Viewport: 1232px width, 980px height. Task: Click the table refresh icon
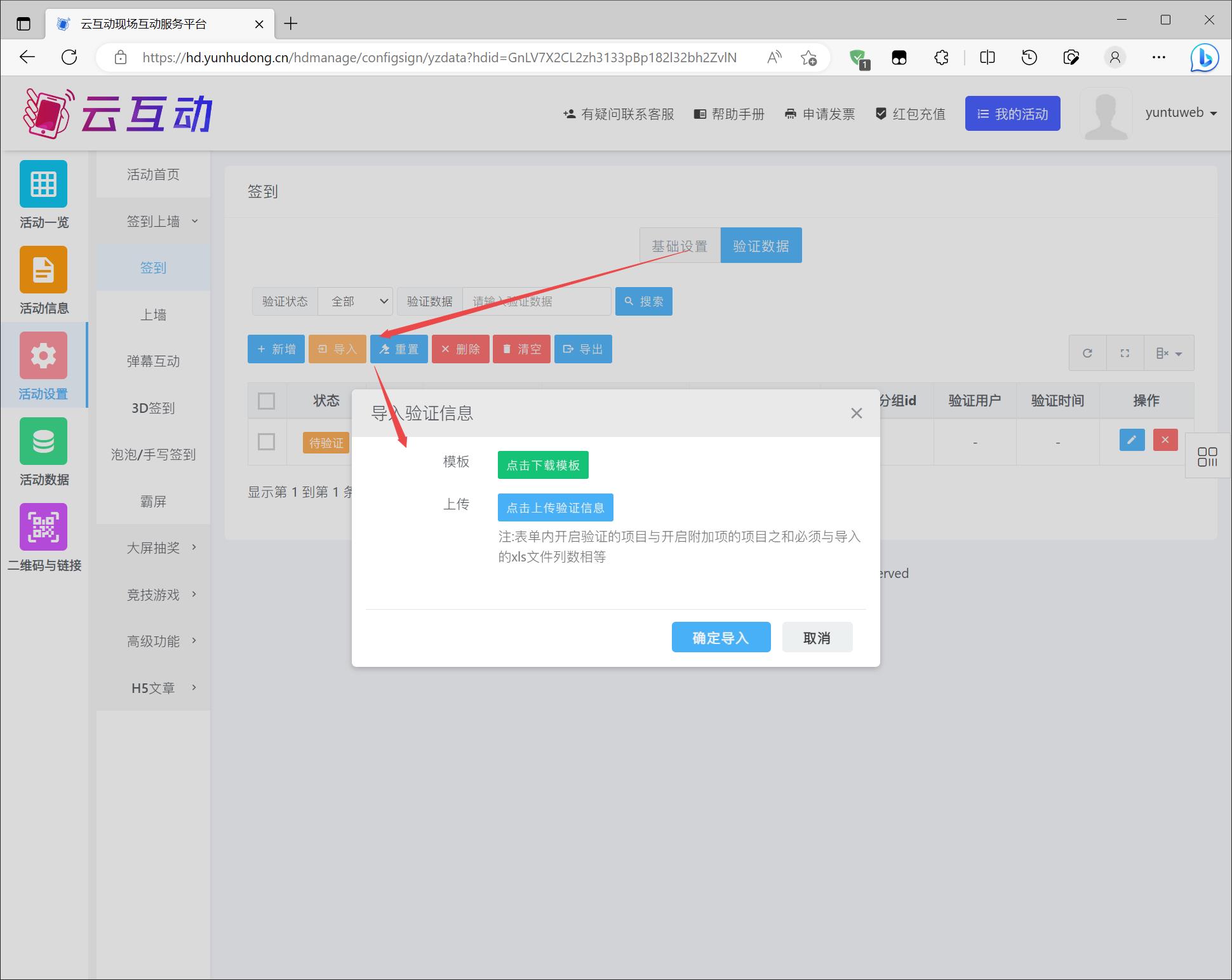1087,353
